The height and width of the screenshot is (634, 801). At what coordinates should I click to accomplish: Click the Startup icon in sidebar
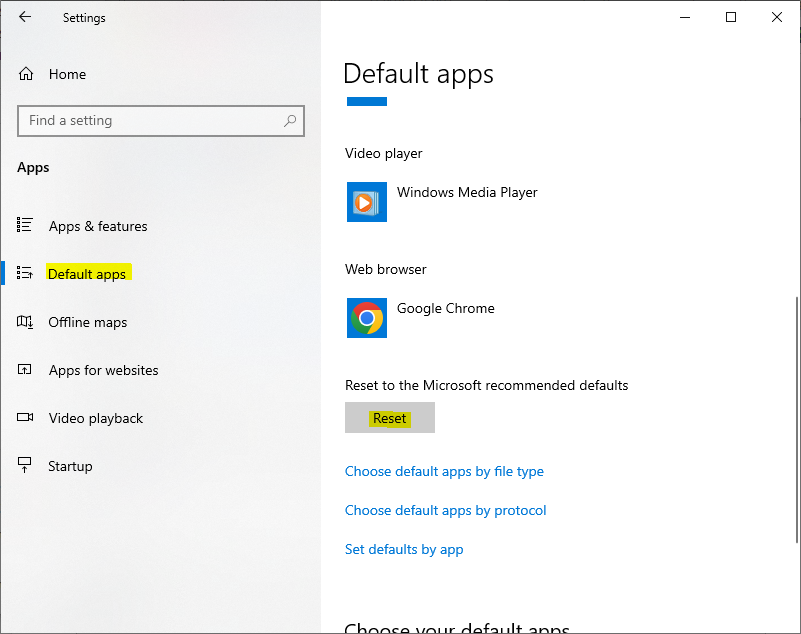[x=25, y=465]
